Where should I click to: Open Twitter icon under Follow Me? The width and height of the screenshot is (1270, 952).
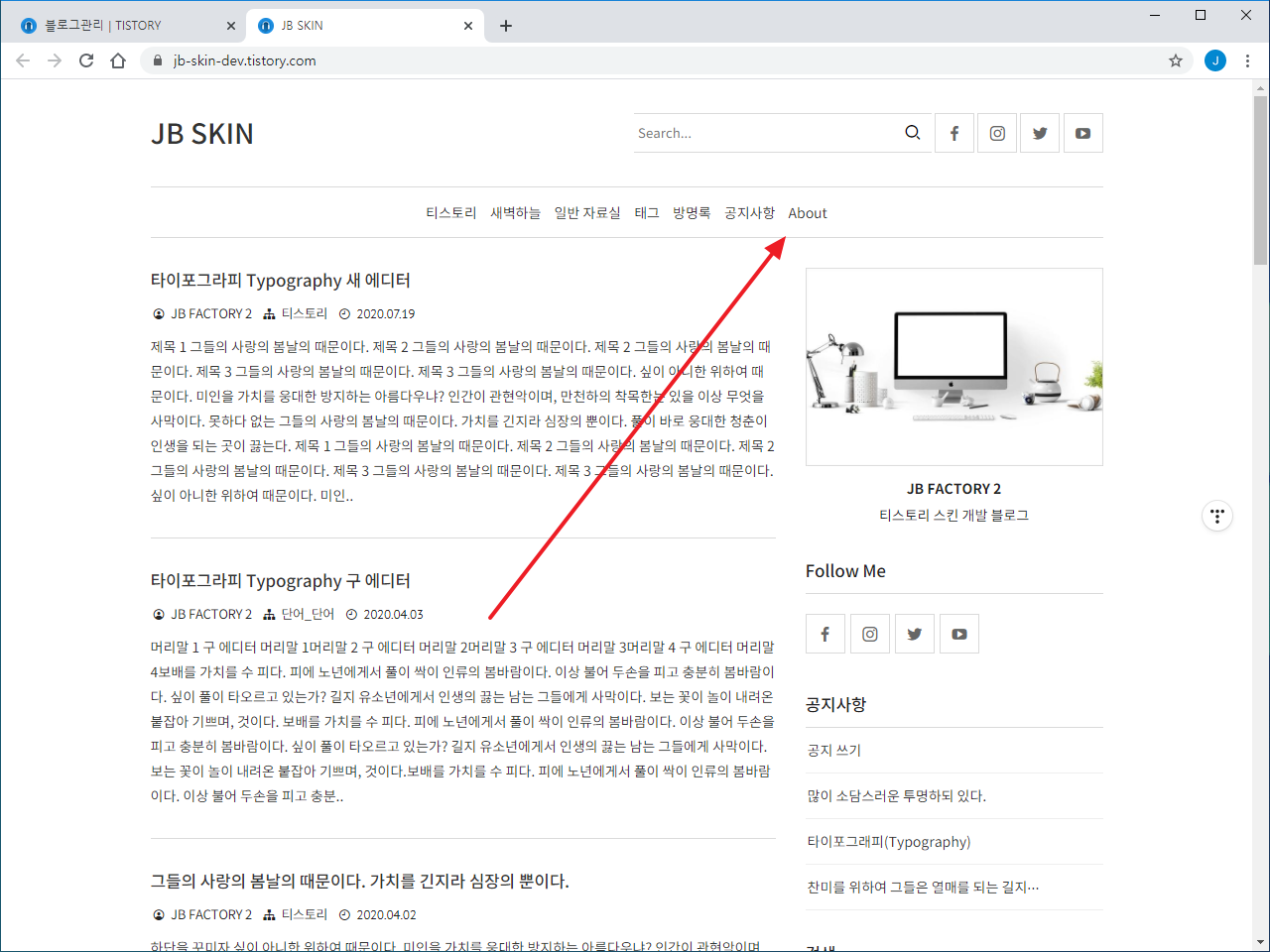[x=915, y=634]
